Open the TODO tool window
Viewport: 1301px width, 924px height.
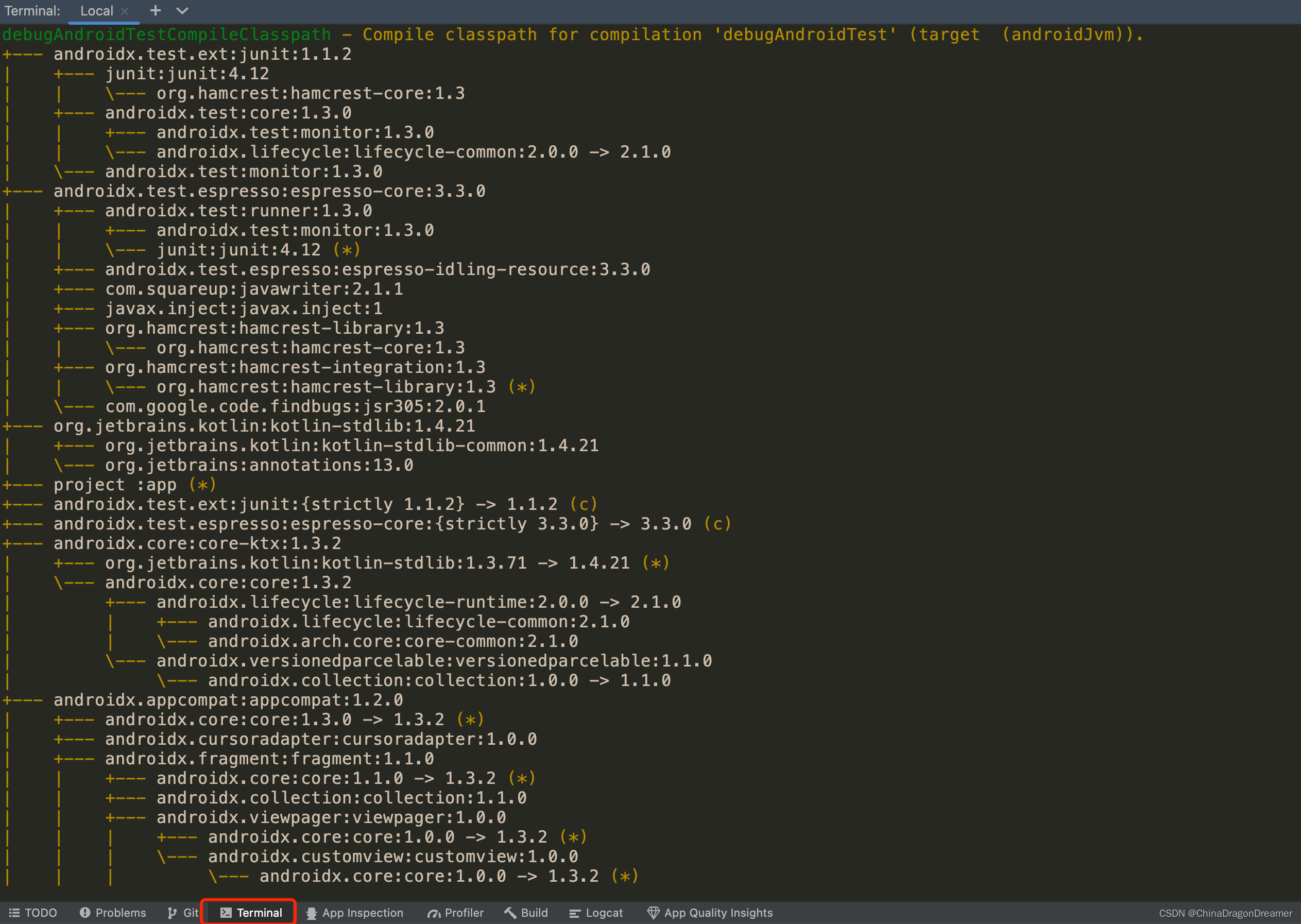[33, 913]
